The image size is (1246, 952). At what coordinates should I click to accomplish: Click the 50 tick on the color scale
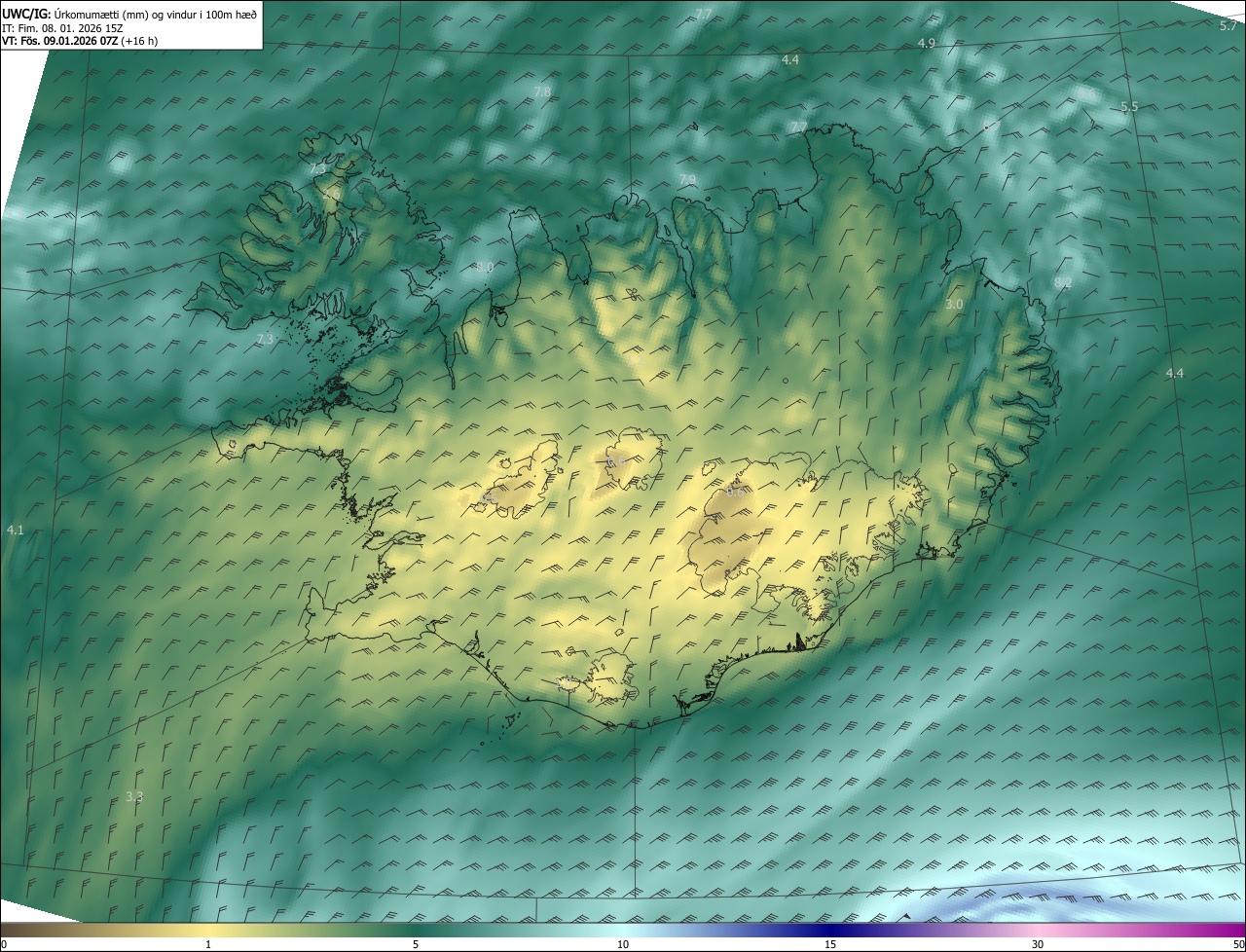[x=1238, y=945]
